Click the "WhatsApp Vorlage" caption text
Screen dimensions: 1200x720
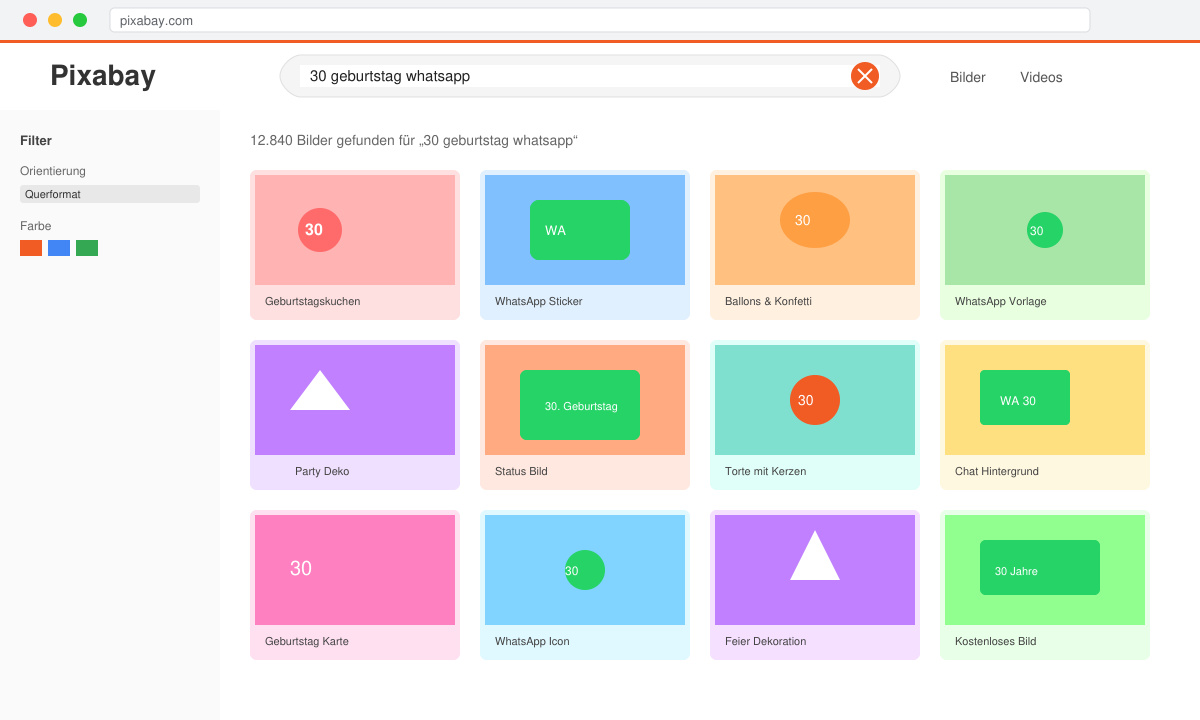coord(1001,301)
